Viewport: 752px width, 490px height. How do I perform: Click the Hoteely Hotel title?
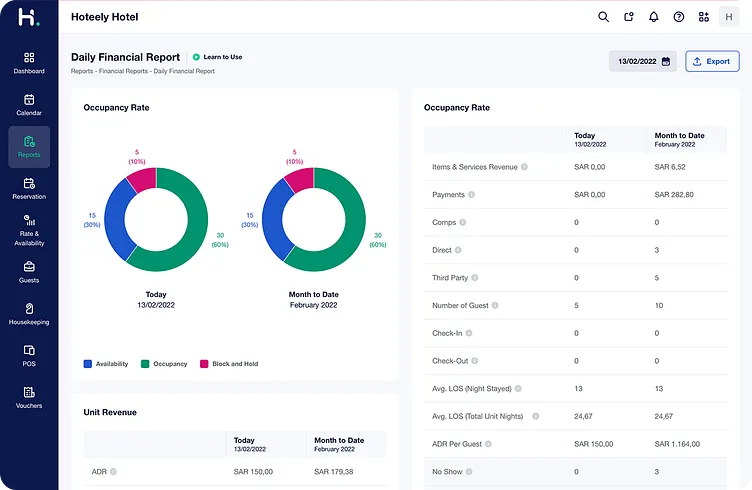105,17
